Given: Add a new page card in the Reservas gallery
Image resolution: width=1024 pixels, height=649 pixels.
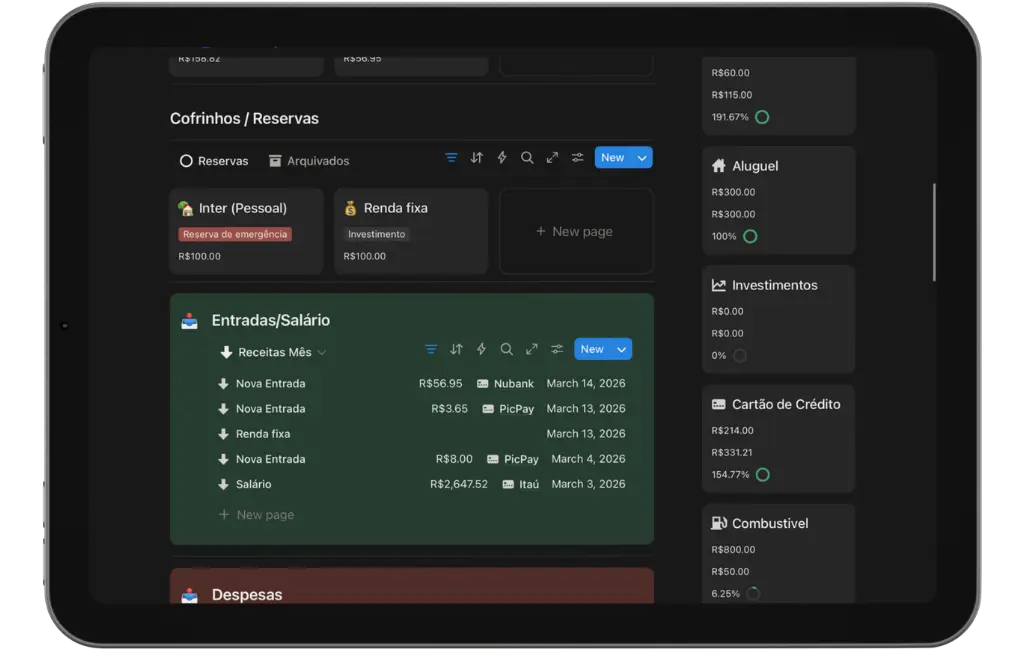Looking at the screenshot, I should click(x=576, y=231).
